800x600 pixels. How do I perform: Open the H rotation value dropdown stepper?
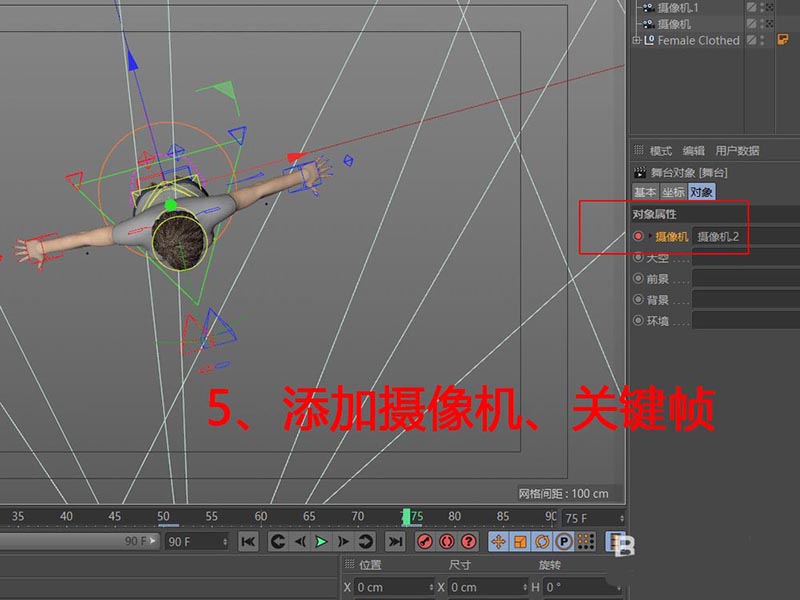pyautogui.click(x=617, y=589)
